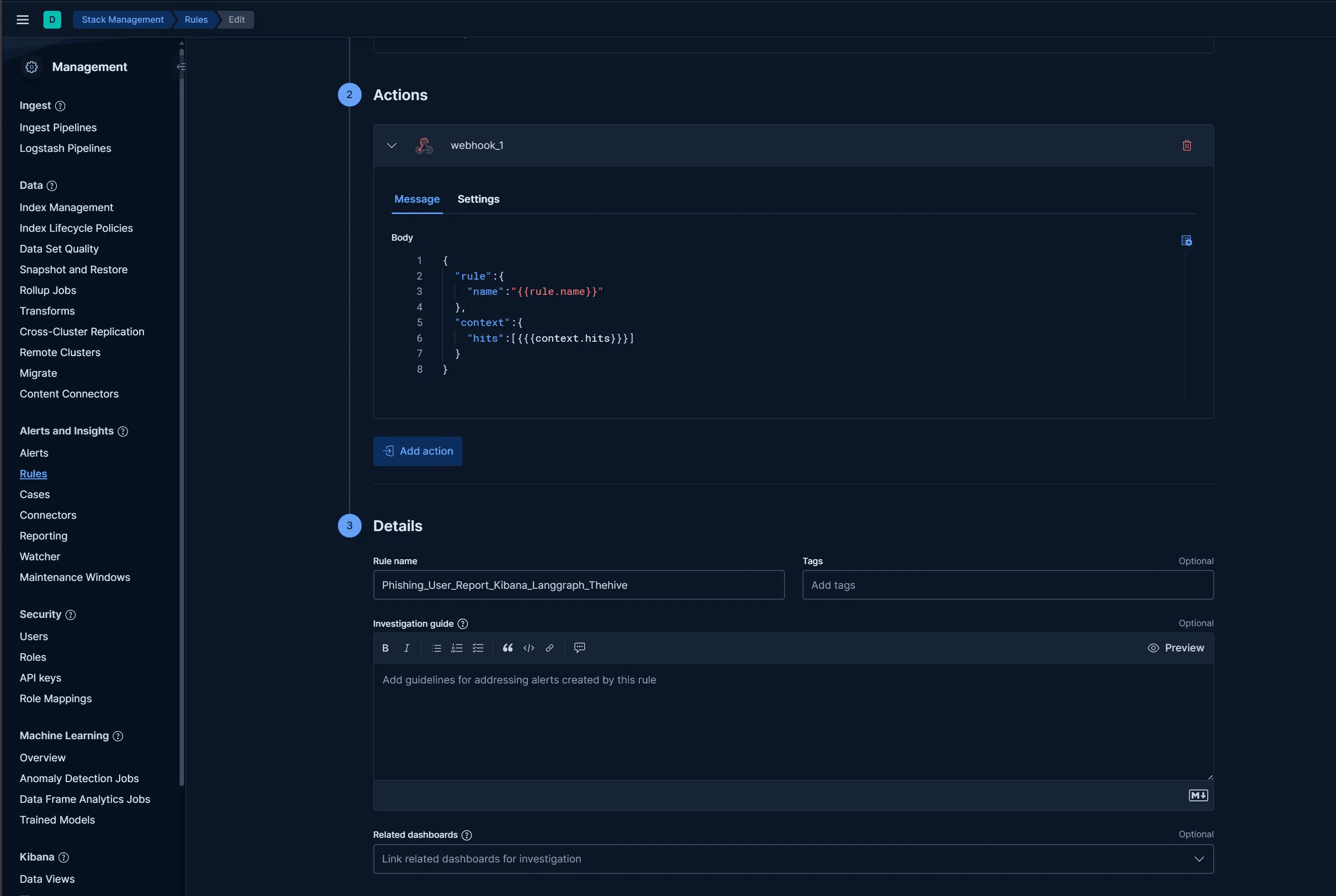Viewport: 1336px width, 896px height.
Task: Insert task list in Investigation guide
Action: tap(478, 648)
